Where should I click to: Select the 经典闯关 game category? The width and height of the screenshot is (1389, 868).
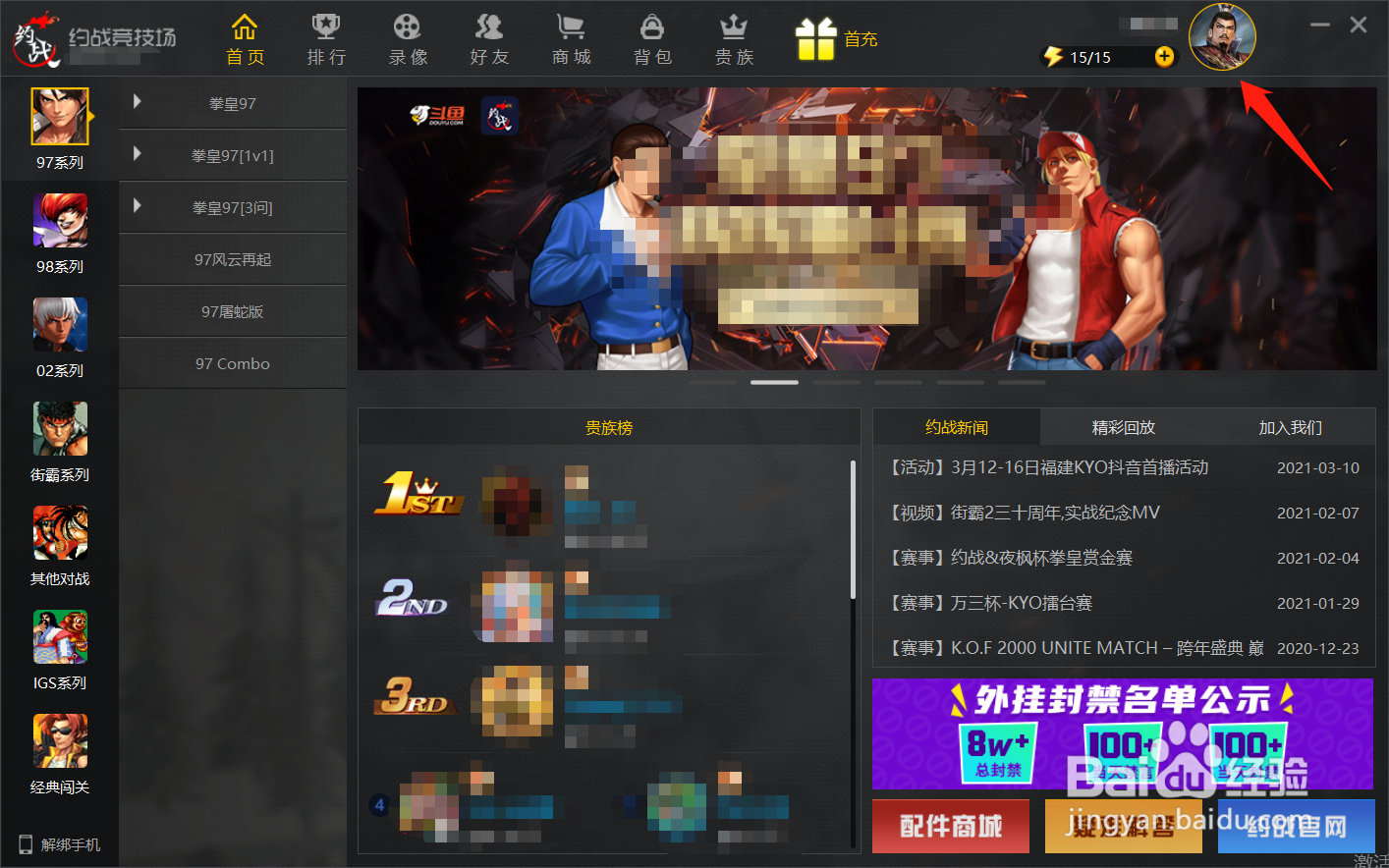point(60,754)
